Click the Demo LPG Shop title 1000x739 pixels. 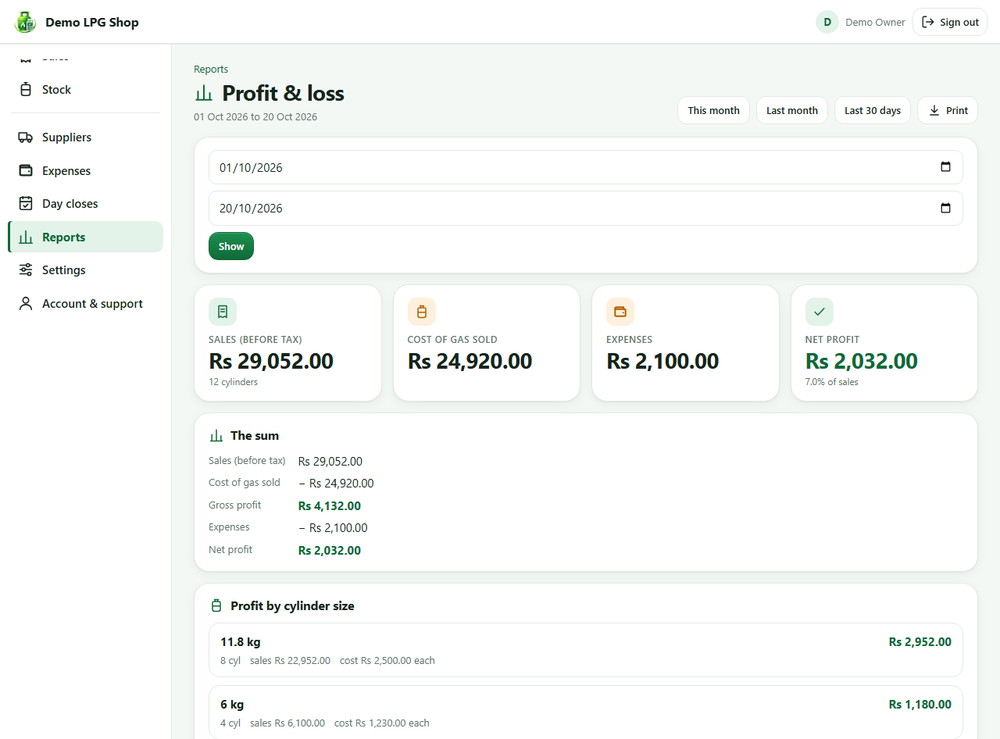[x=92, y=22]
